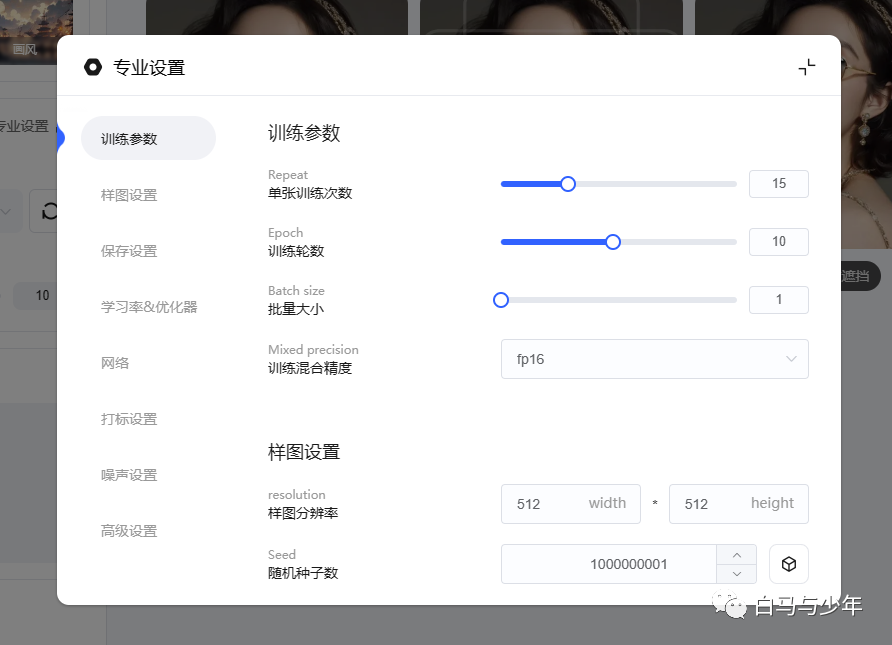Switch to the 样图设置 sidebar tab

(x=129, y=195)
